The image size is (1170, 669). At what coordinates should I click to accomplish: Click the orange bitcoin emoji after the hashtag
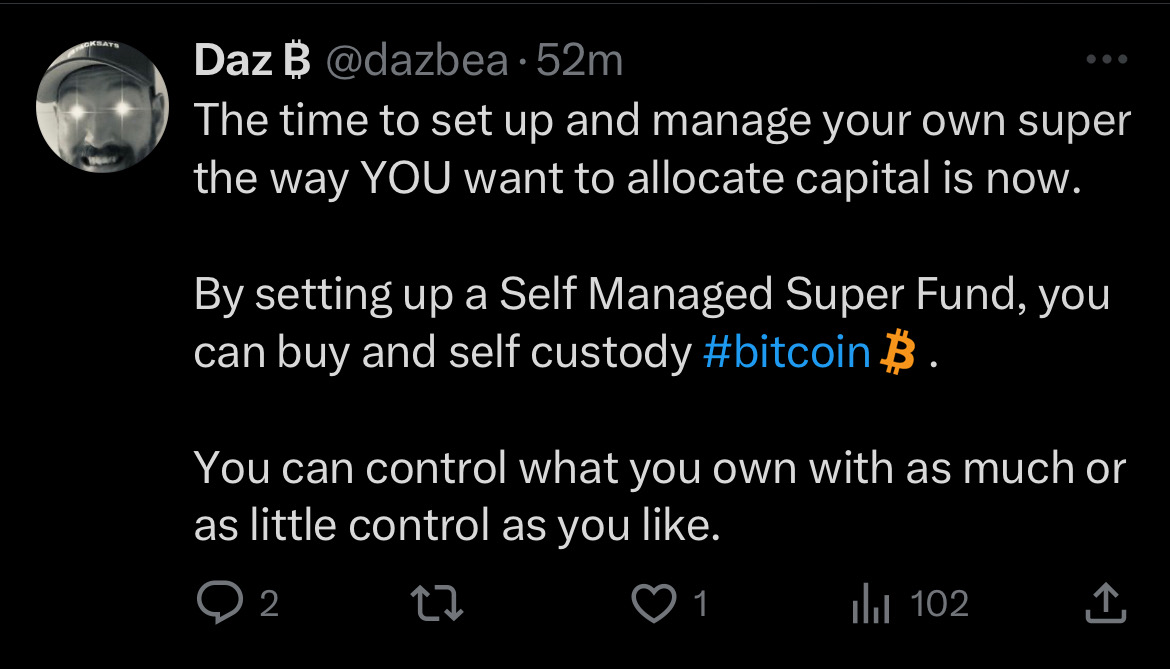pyautogui.click(x=896, y=352)
